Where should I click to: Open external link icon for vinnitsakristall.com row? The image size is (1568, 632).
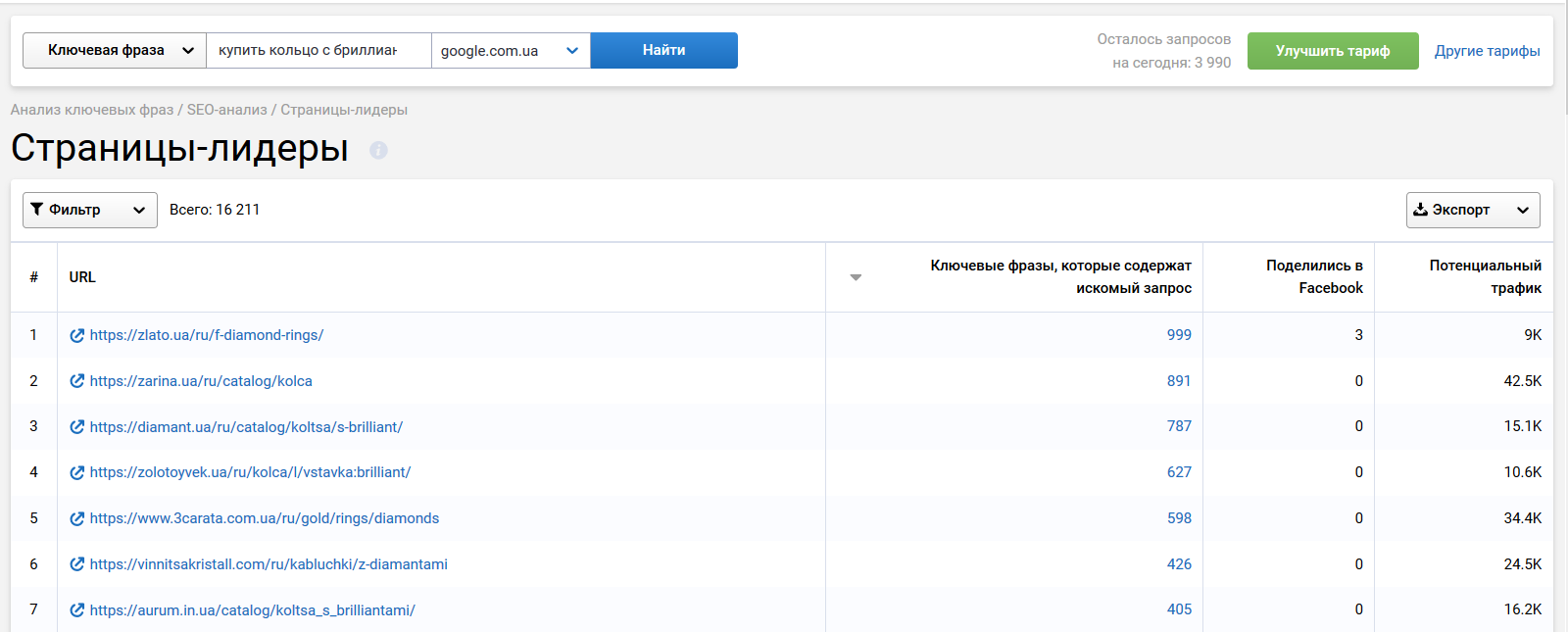click(x=77, y=564)
